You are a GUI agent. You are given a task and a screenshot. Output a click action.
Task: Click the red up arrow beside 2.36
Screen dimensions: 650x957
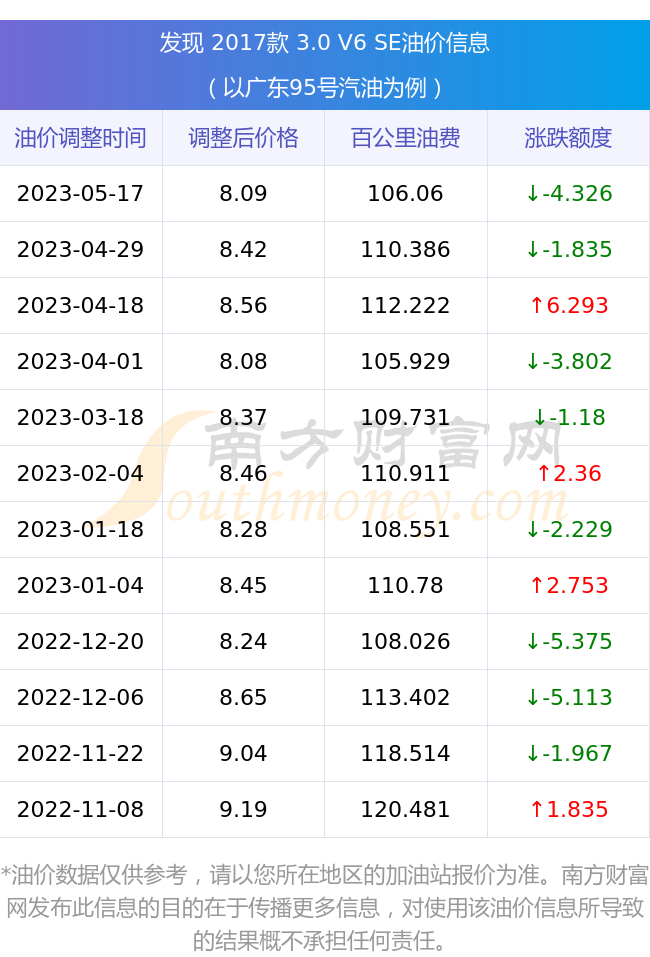click(x=543, y=473)
